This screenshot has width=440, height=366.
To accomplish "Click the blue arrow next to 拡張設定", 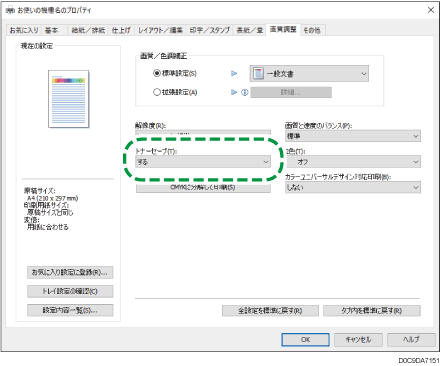I will coord(234,92).
